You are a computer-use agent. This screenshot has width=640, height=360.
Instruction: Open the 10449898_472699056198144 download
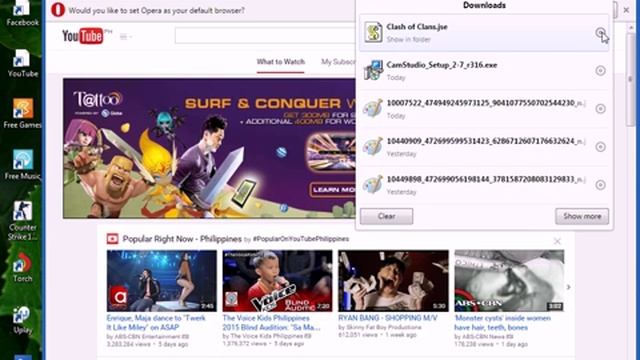(486, 179)
